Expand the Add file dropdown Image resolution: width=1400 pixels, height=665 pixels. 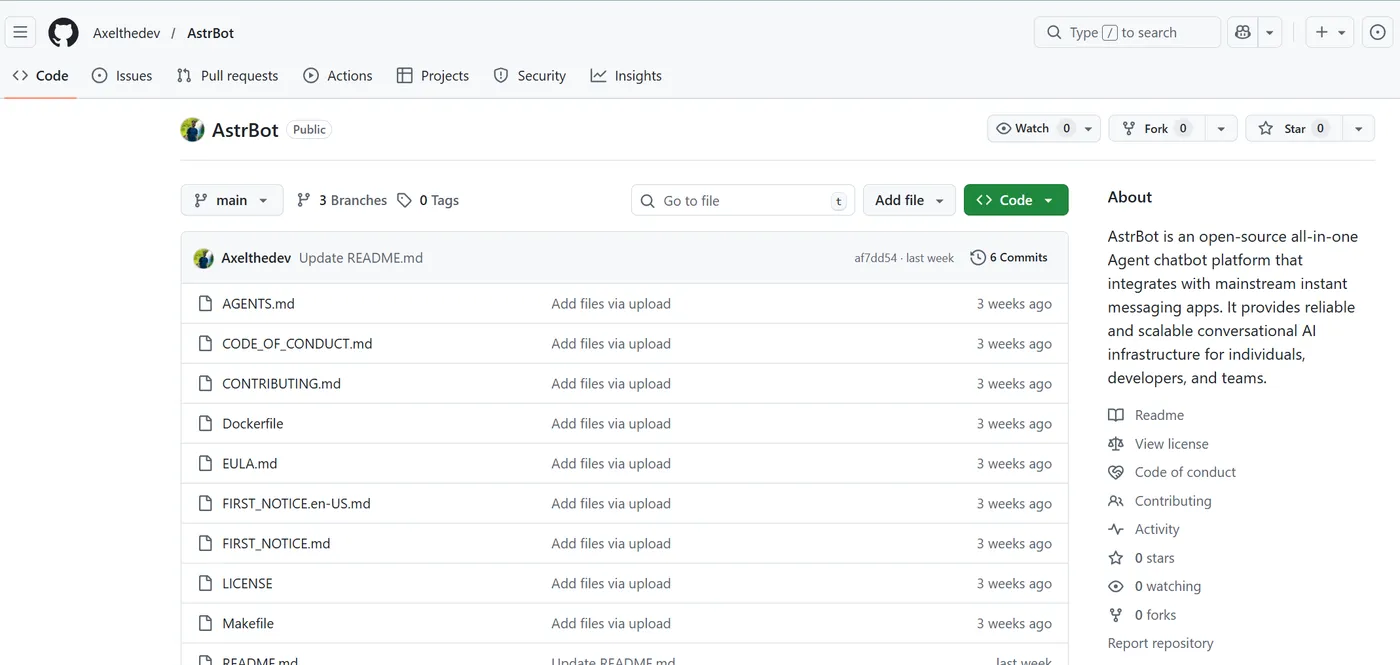909,200
